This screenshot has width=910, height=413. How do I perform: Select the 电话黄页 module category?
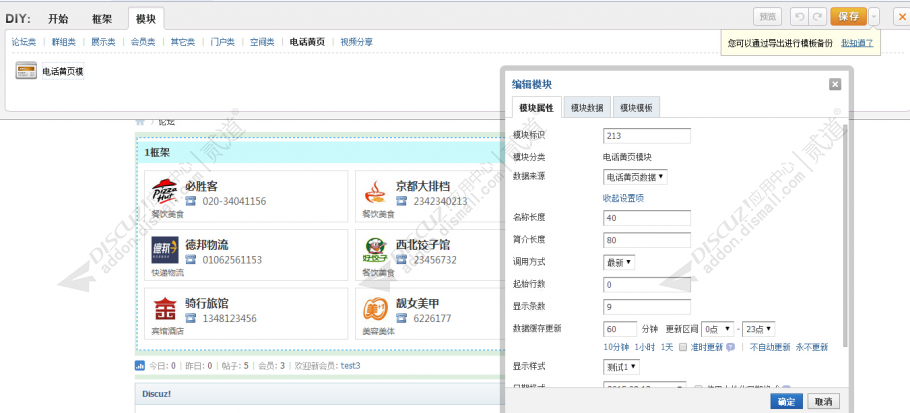(x=307, y=42)
